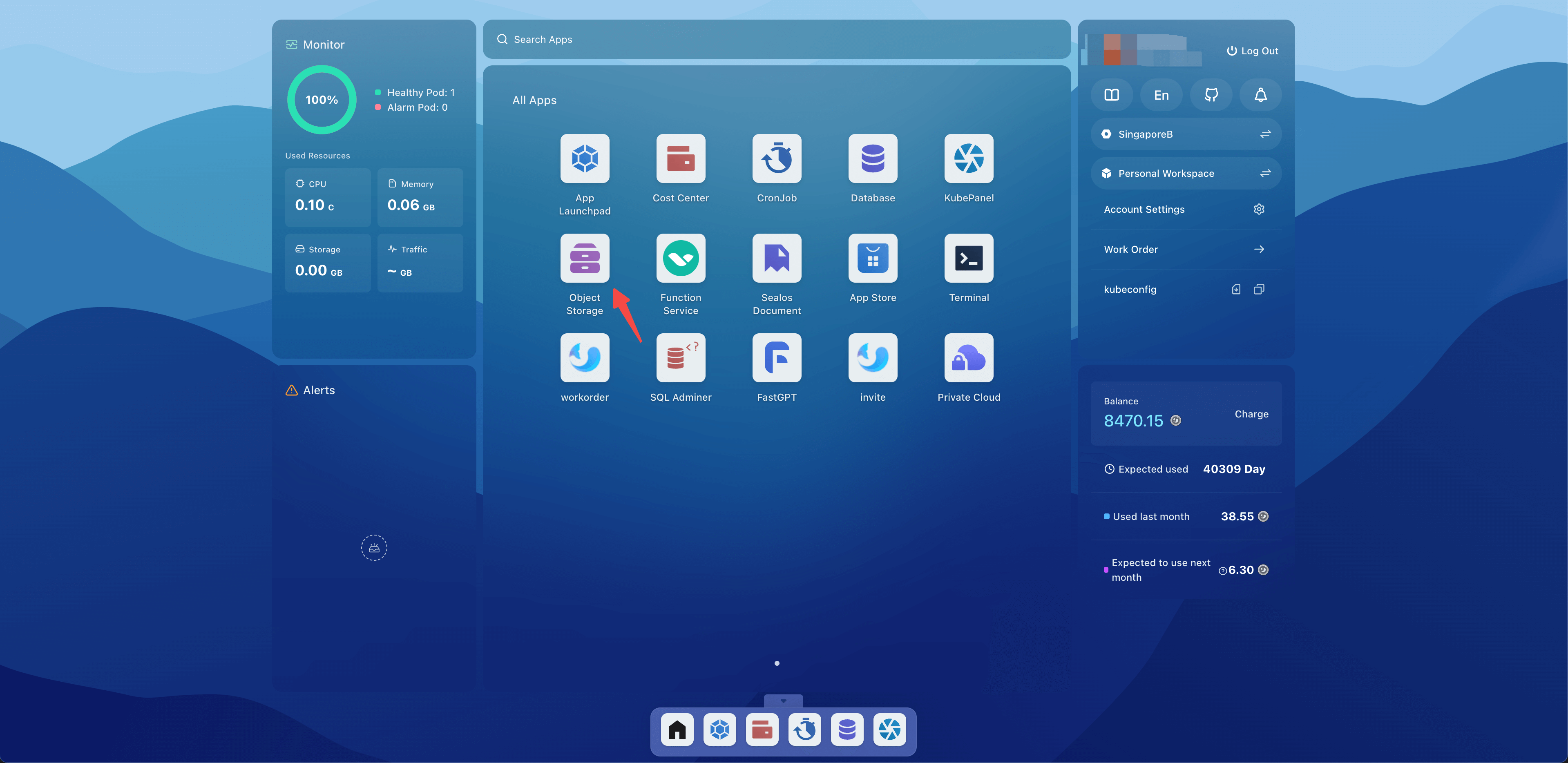Collapse the dock using the down chevron
The width and height of the screenshot is (1568, 763).
[783, 701]
